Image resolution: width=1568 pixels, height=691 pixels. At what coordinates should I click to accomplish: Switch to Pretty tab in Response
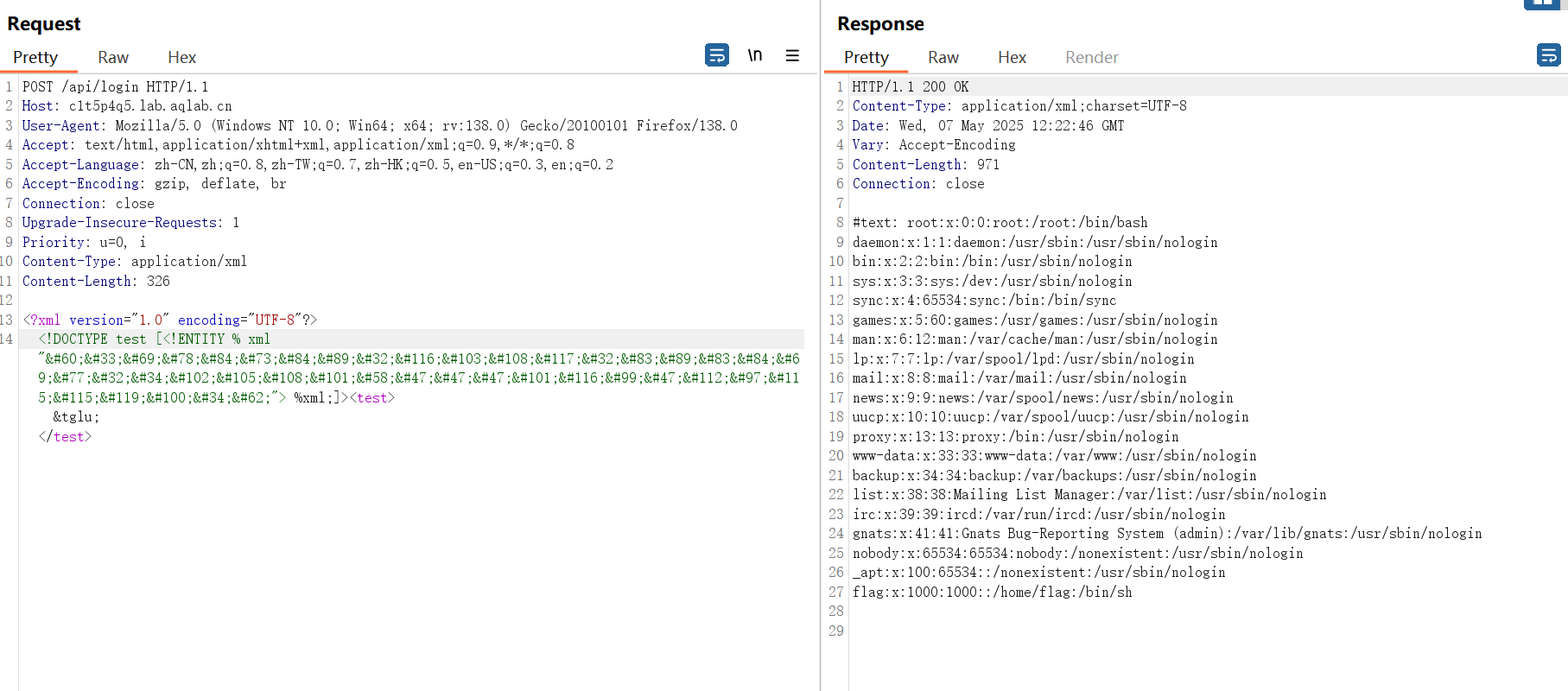coord(867,57)
